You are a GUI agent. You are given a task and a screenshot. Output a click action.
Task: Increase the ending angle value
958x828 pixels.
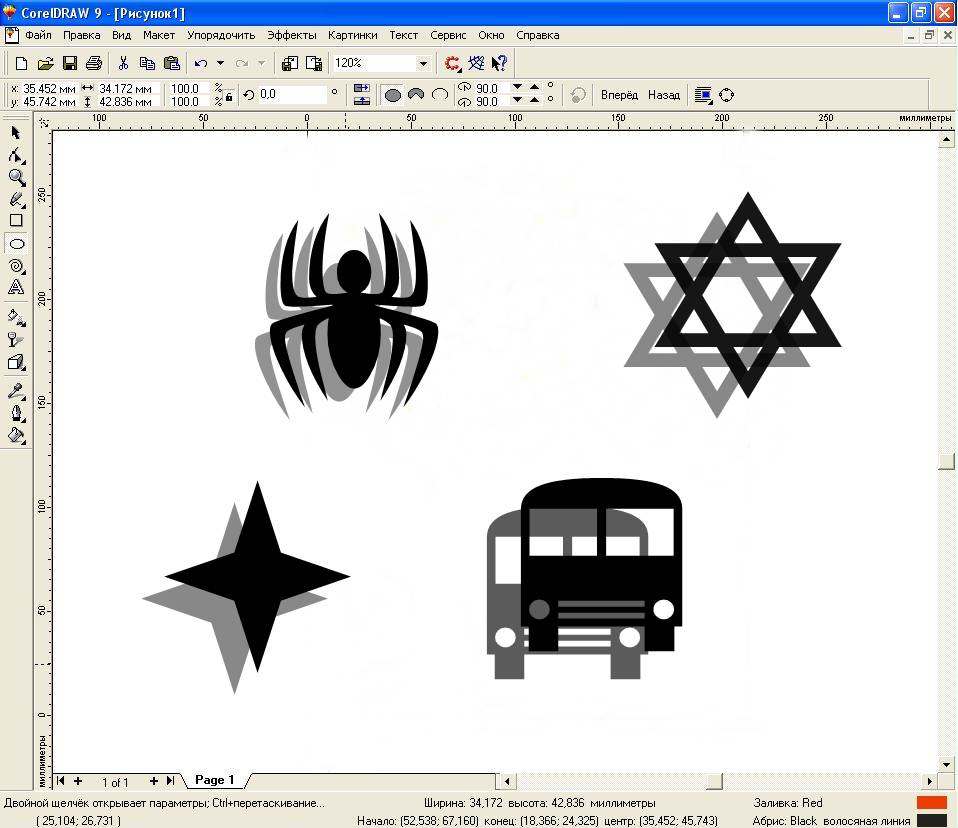tap(535, 100)
